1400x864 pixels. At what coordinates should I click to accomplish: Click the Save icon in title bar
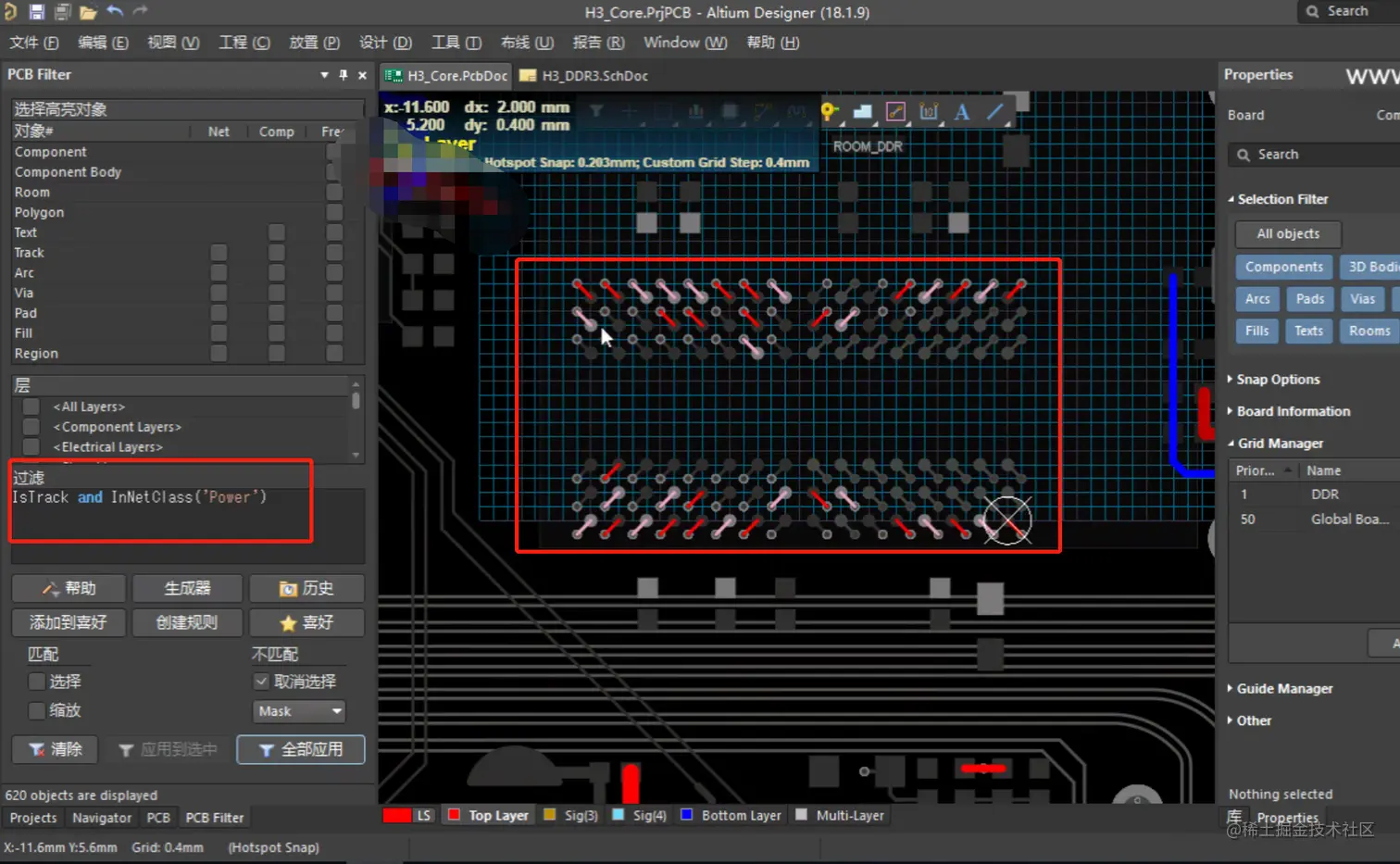pos(36,12)
